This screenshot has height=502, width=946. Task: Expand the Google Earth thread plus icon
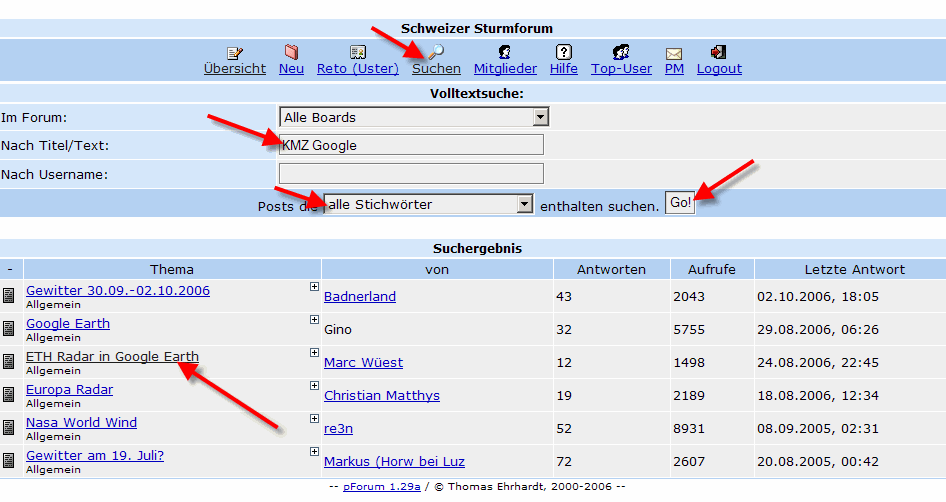coord(314,320)
